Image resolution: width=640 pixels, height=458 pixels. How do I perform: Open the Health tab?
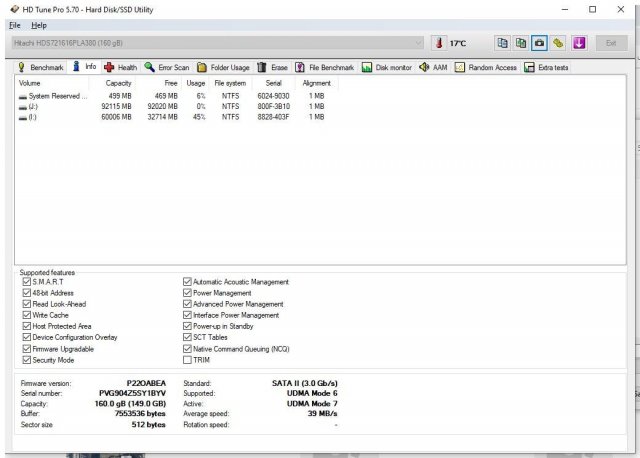pos(120,67)
